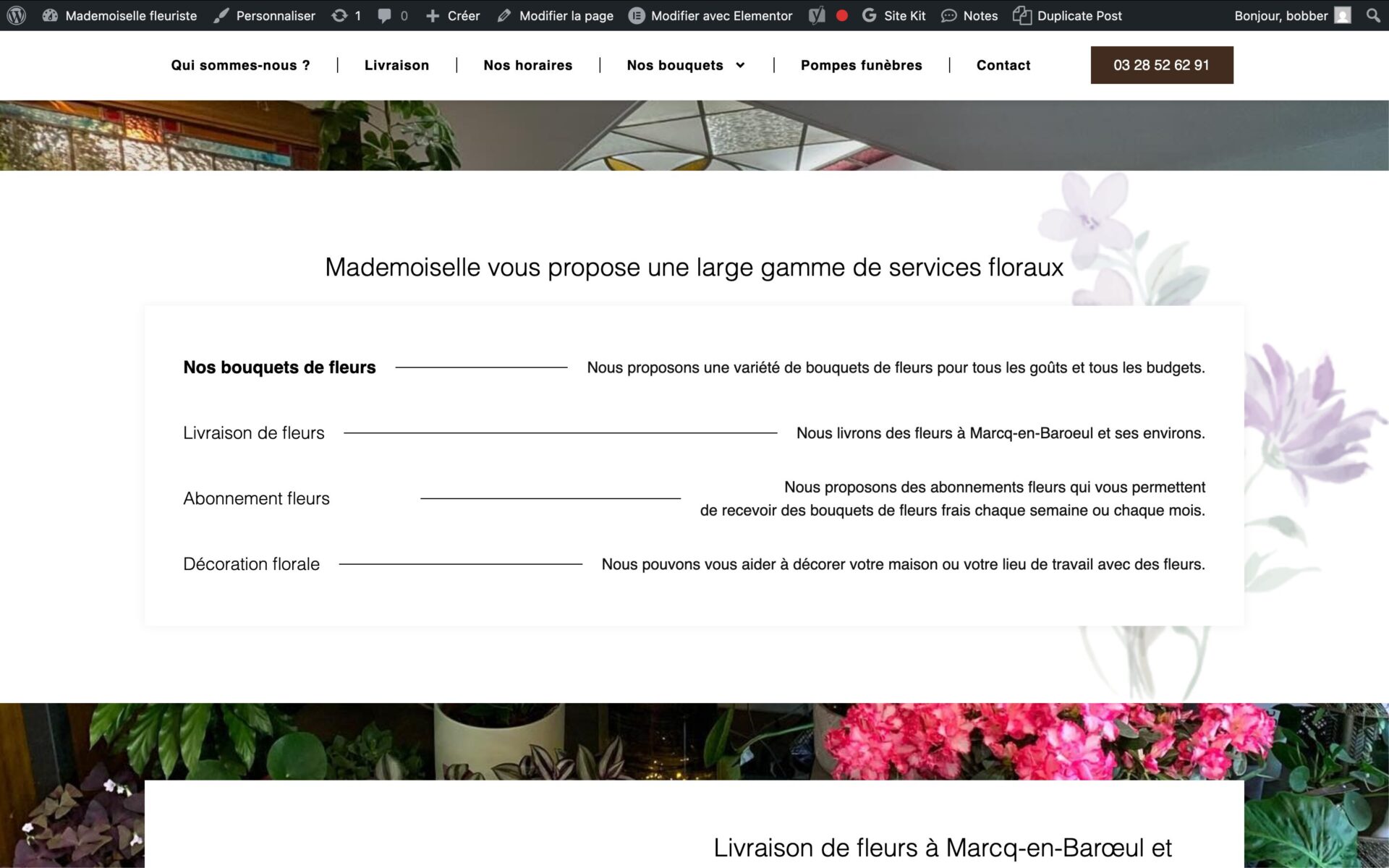Open Site Kit Google icon

pyautogui.click(x=869, y=15)
